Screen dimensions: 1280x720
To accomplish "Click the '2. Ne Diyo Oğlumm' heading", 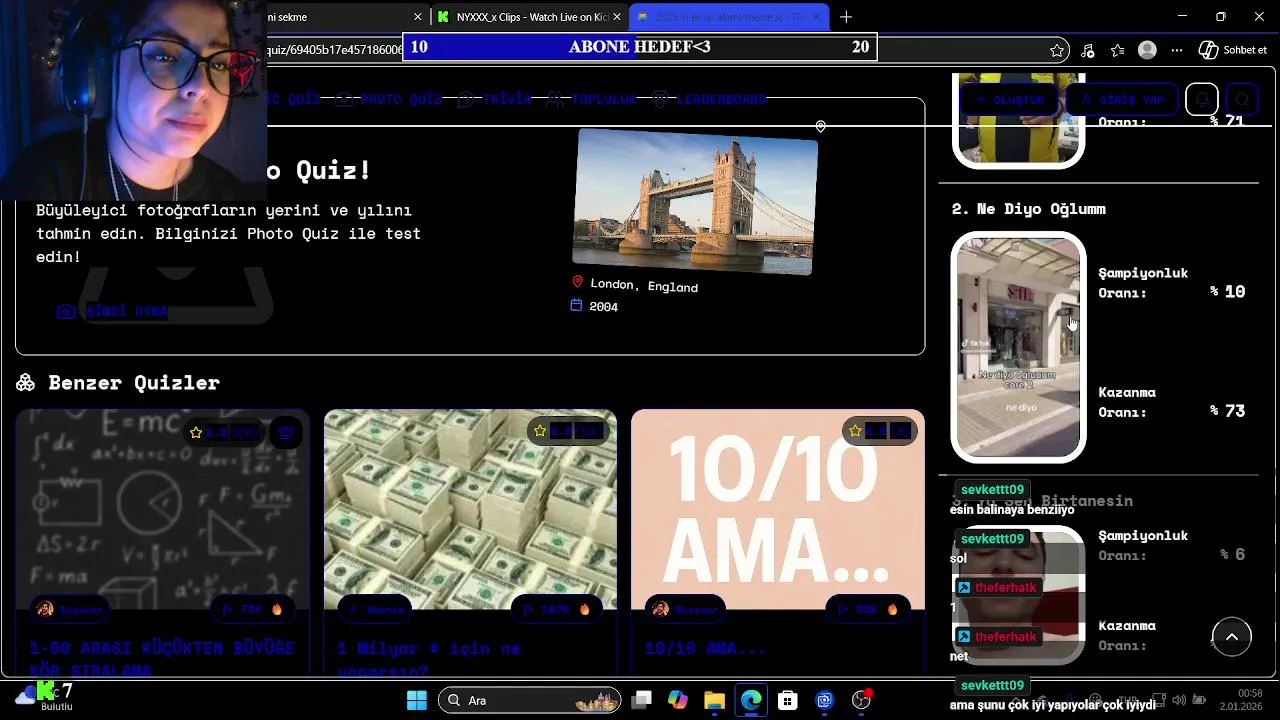I will click(1028, 209).
